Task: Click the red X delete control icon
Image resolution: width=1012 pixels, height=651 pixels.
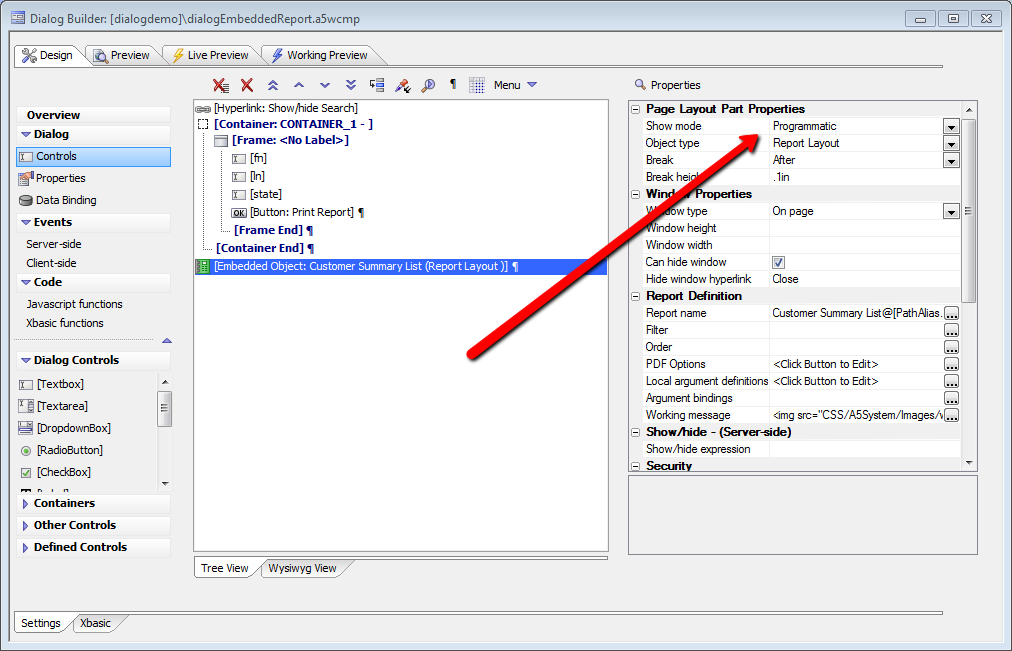Action: 247,85
